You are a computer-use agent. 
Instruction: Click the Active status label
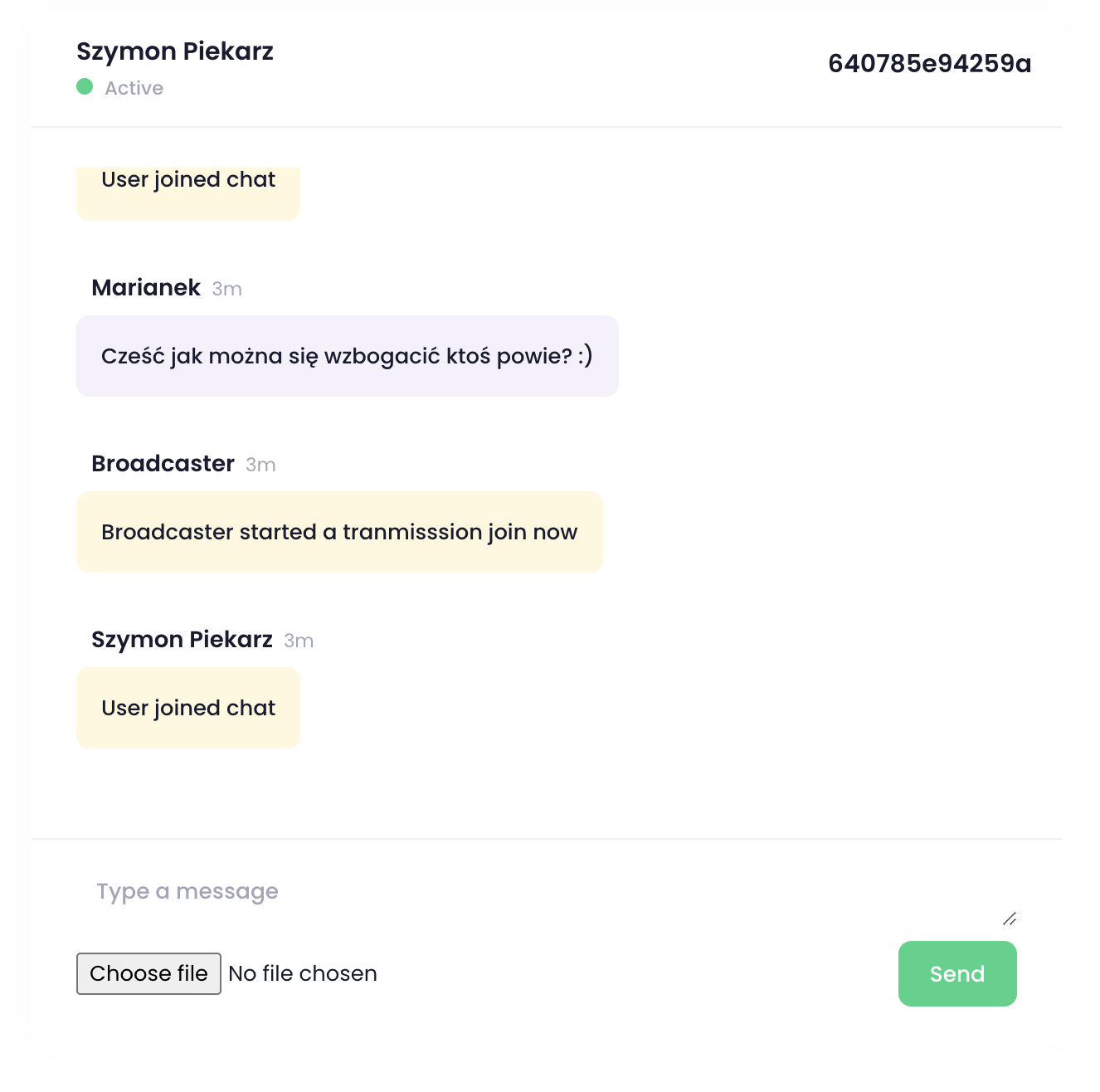pyautogui.click(x=134, y=88)
